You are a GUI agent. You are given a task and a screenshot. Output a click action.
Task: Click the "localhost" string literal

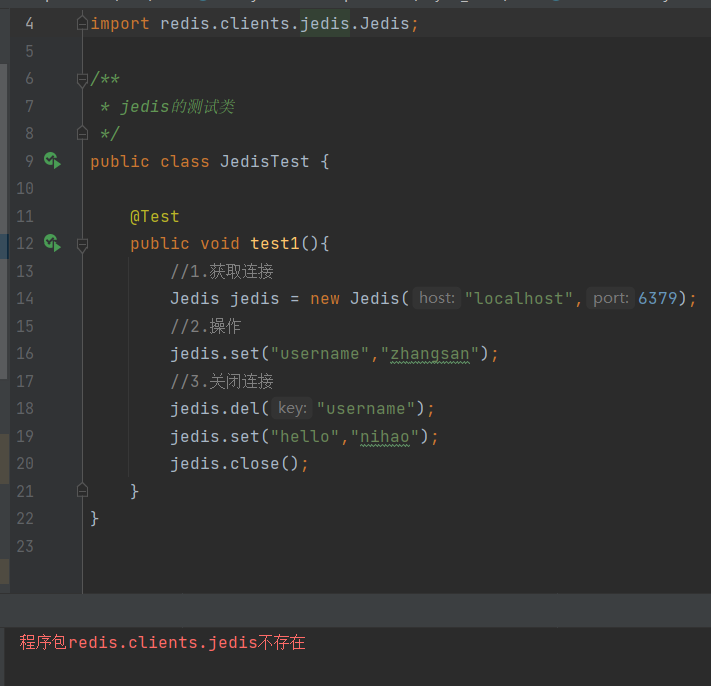[x=519, y=298]
